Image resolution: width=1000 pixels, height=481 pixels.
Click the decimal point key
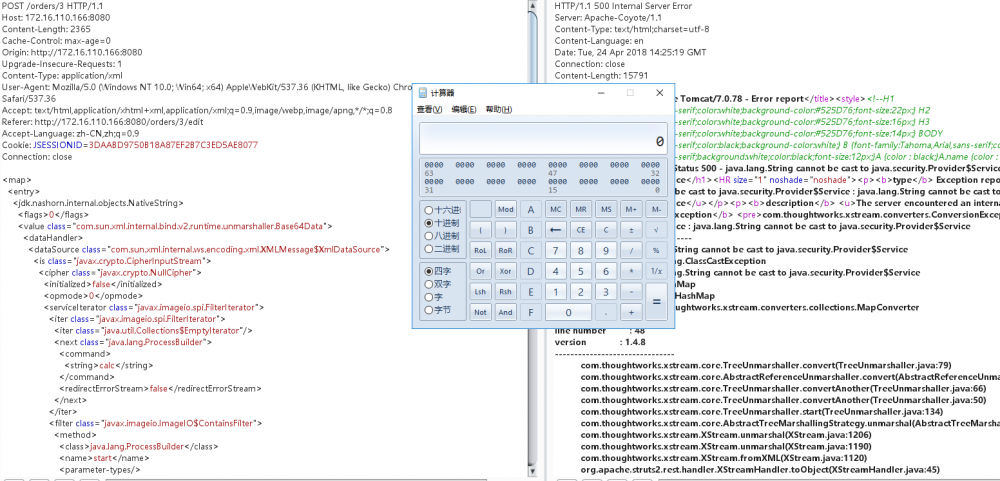[x=606, y=312]
